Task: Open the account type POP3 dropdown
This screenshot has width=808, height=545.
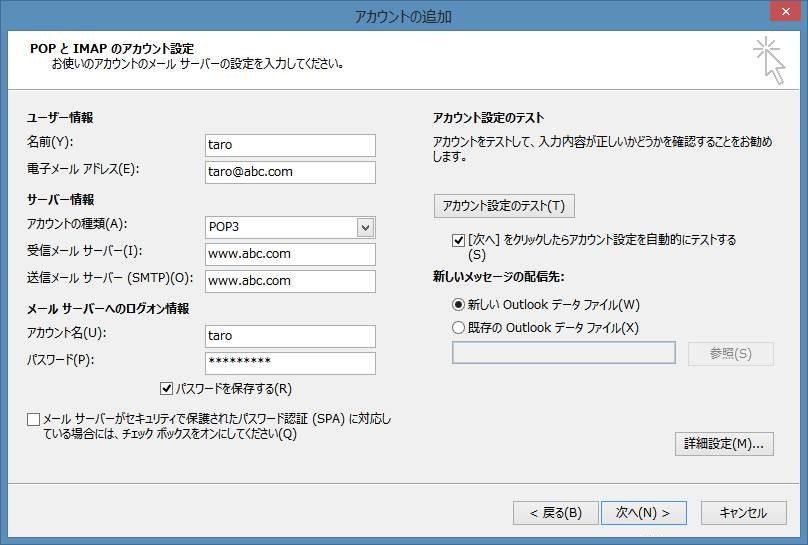Action: coord(280,227)
